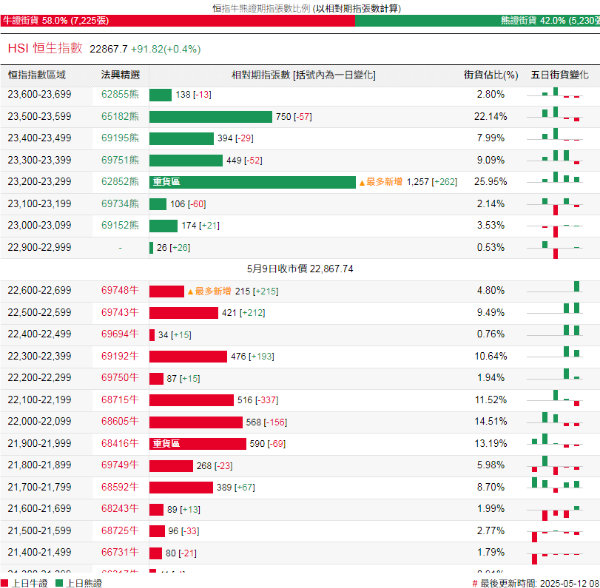Click the green 熊證街貨 42.0% ratio bar
This screenshot has width=600, height=588.
click(477, 21)
